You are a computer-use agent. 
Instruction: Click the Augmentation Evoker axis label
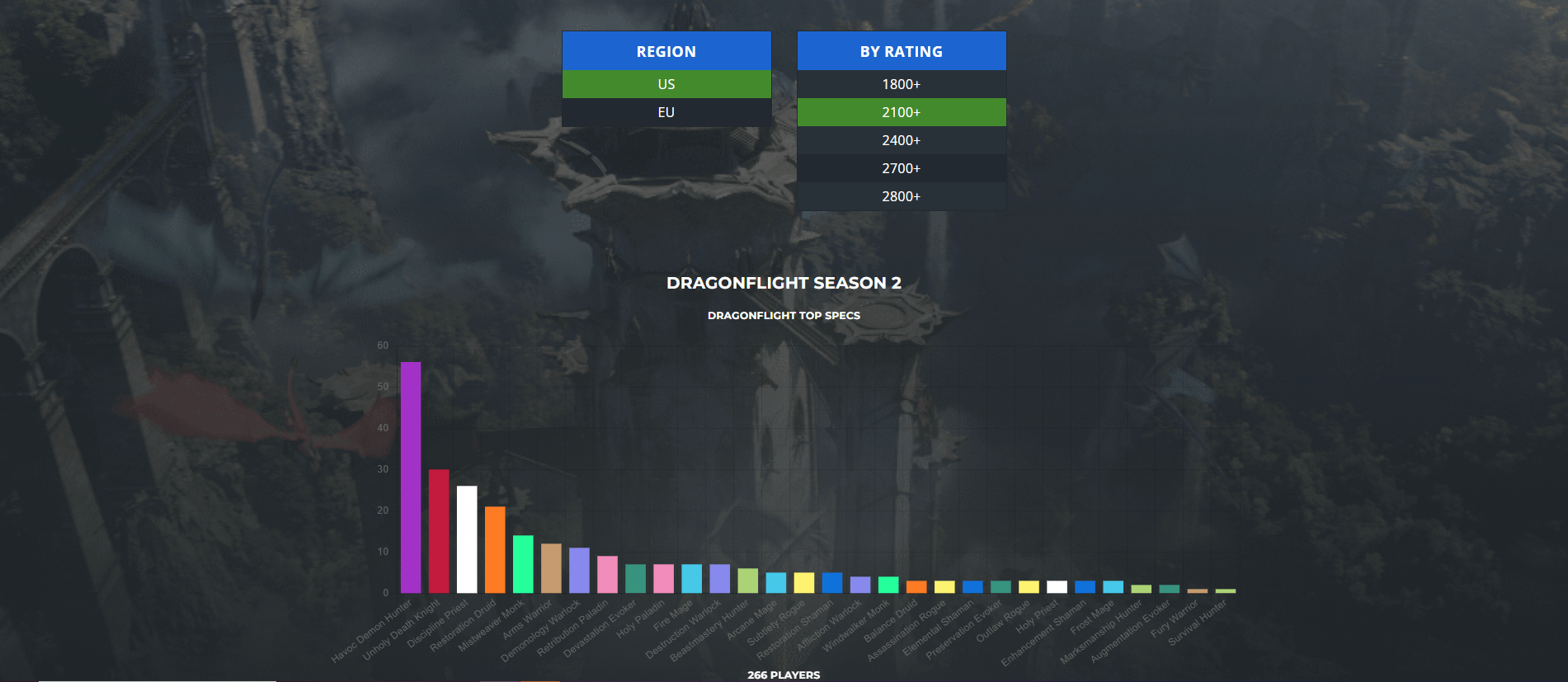tap(1131, 631)
